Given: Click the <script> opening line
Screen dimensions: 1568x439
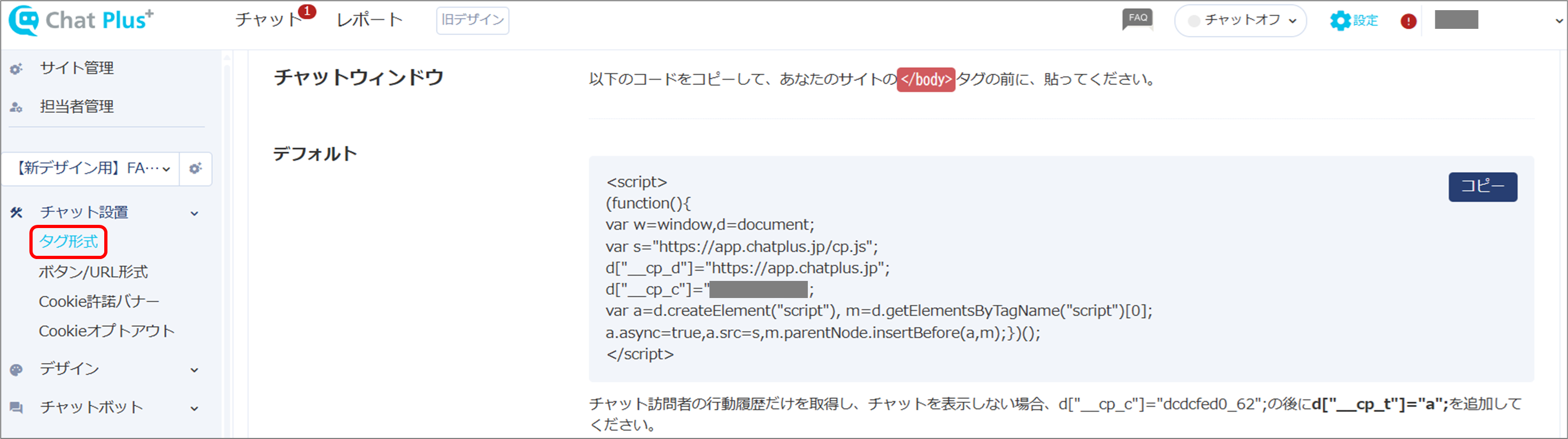Looking at the screenshot, I should tap(637, 183).
